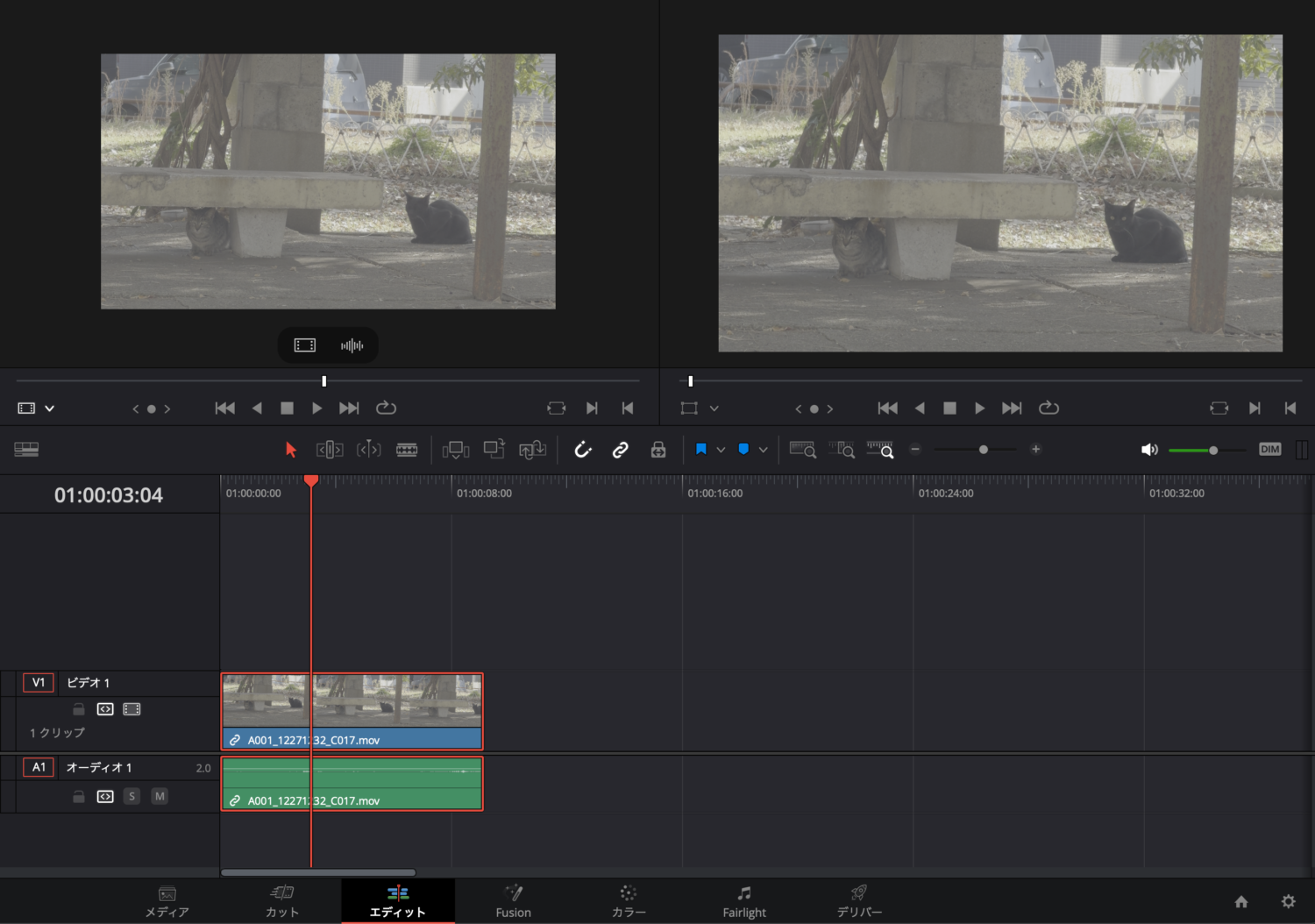This screenshot has height=924, width=1315.
Task: Click transform overlay icon in timeline viewer
Action: pyautogui.click(x=689, y=409)
